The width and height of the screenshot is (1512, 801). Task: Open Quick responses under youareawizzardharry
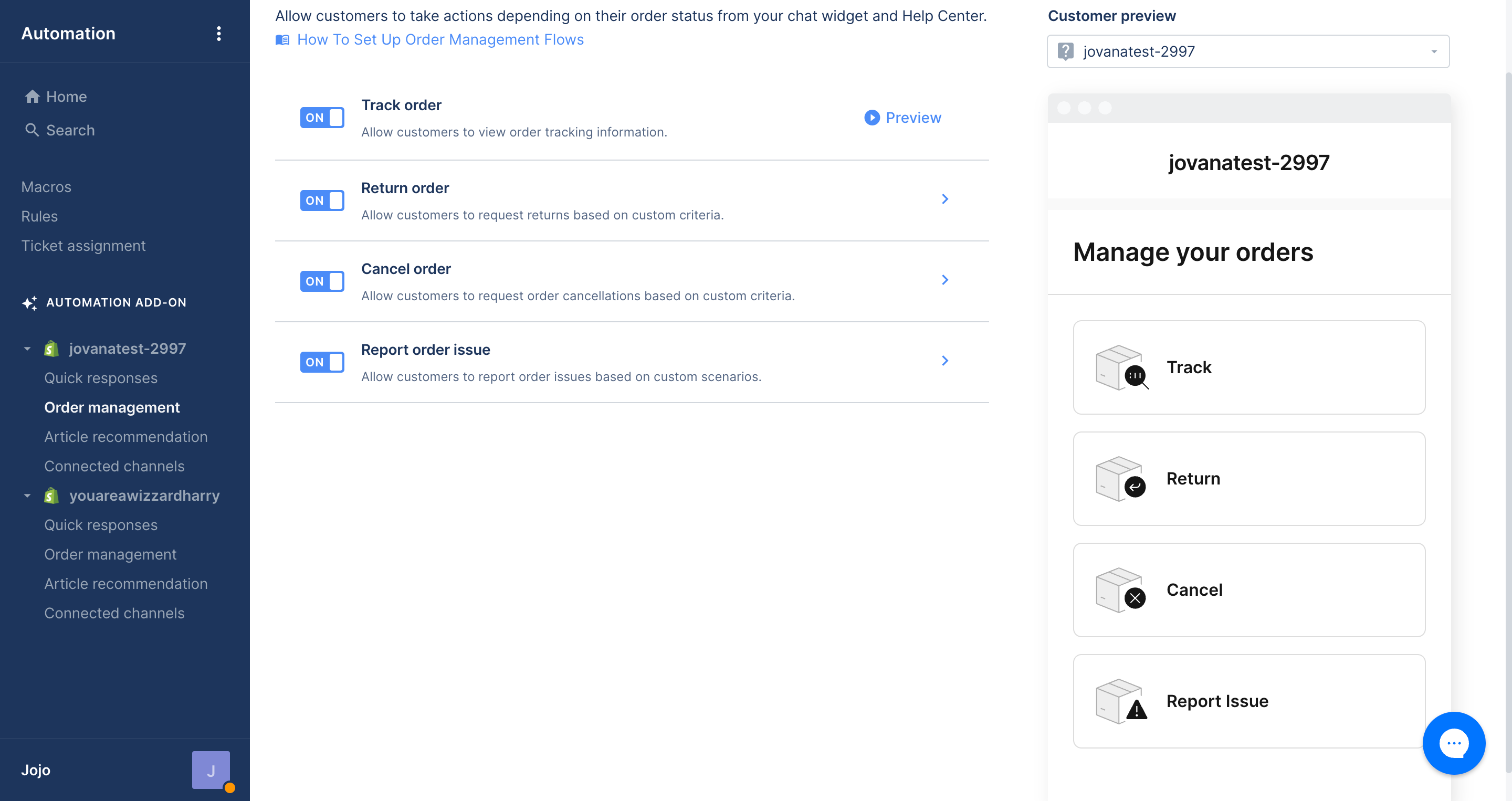pos(101,525)
